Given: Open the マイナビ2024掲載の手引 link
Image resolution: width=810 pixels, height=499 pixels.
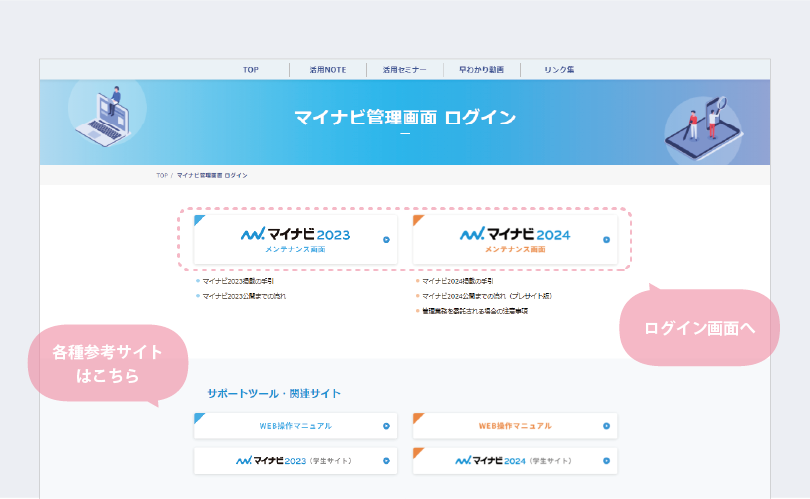Looking at the screenshot, I should [x=458, y=281].
